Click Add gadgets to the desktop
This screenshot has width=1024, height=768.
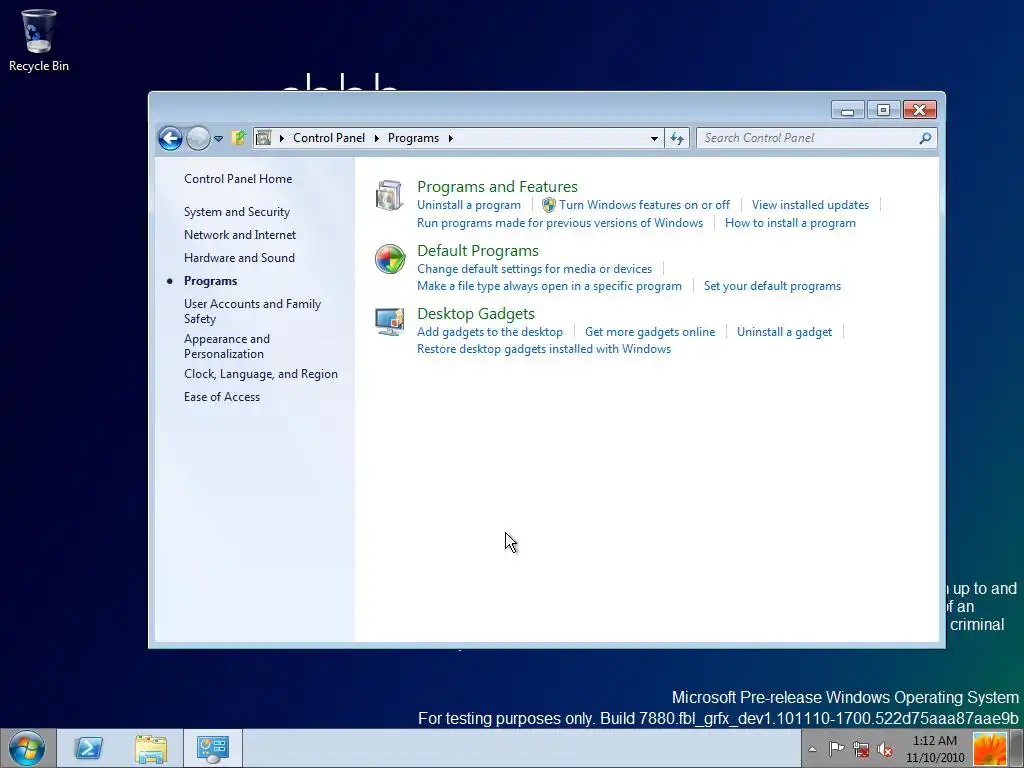(490, 332)
